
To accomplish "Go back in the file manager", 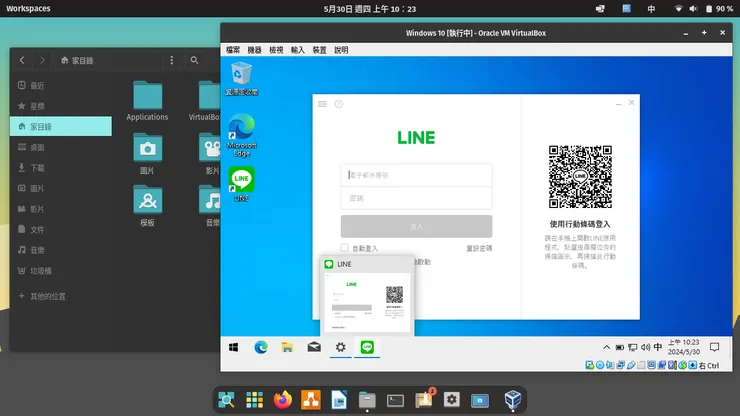I will pyautogui.click(x=22, y=60).
